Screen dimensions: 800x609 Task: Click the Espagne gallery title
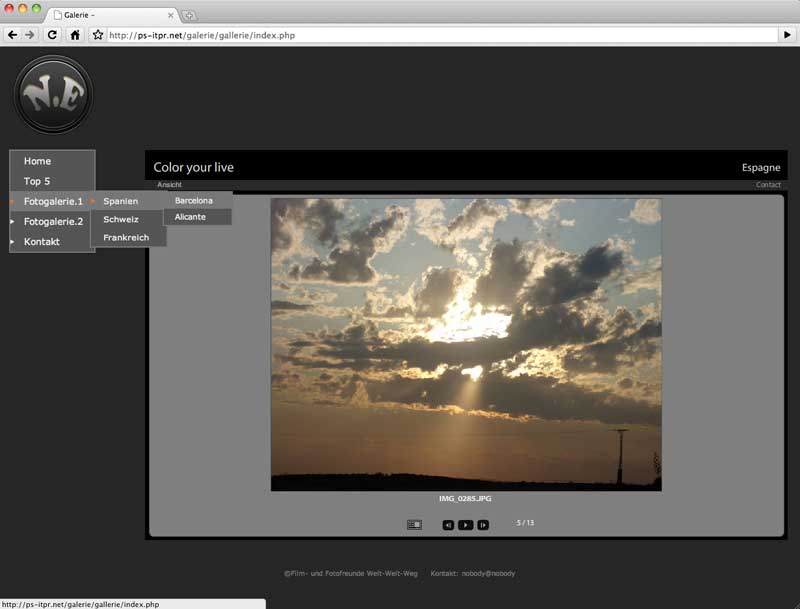[x=761, y=167]
